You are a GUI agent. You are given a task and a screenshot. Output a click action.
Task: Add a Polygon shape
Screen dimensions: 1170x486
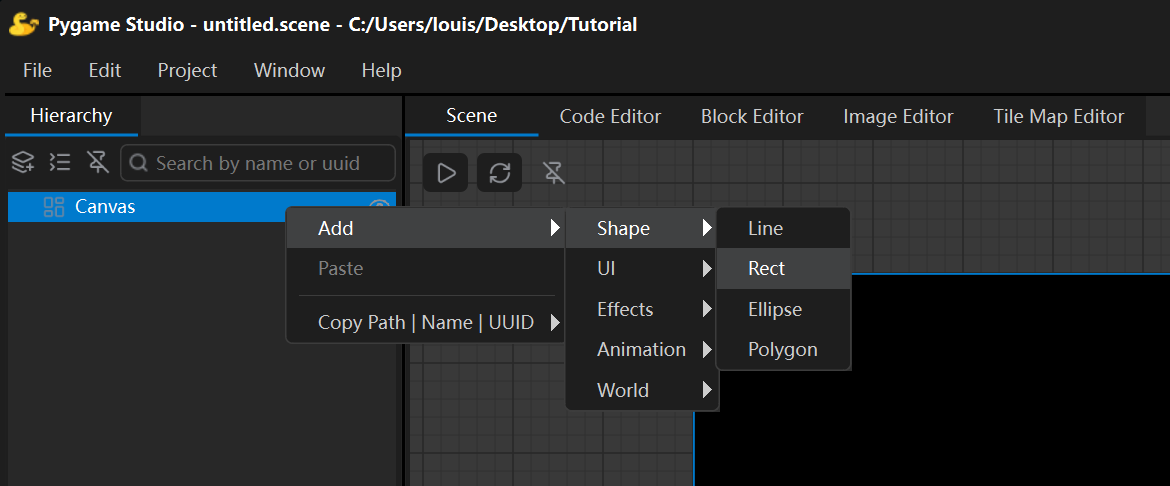pyautogui.click(x=783, y=349)
